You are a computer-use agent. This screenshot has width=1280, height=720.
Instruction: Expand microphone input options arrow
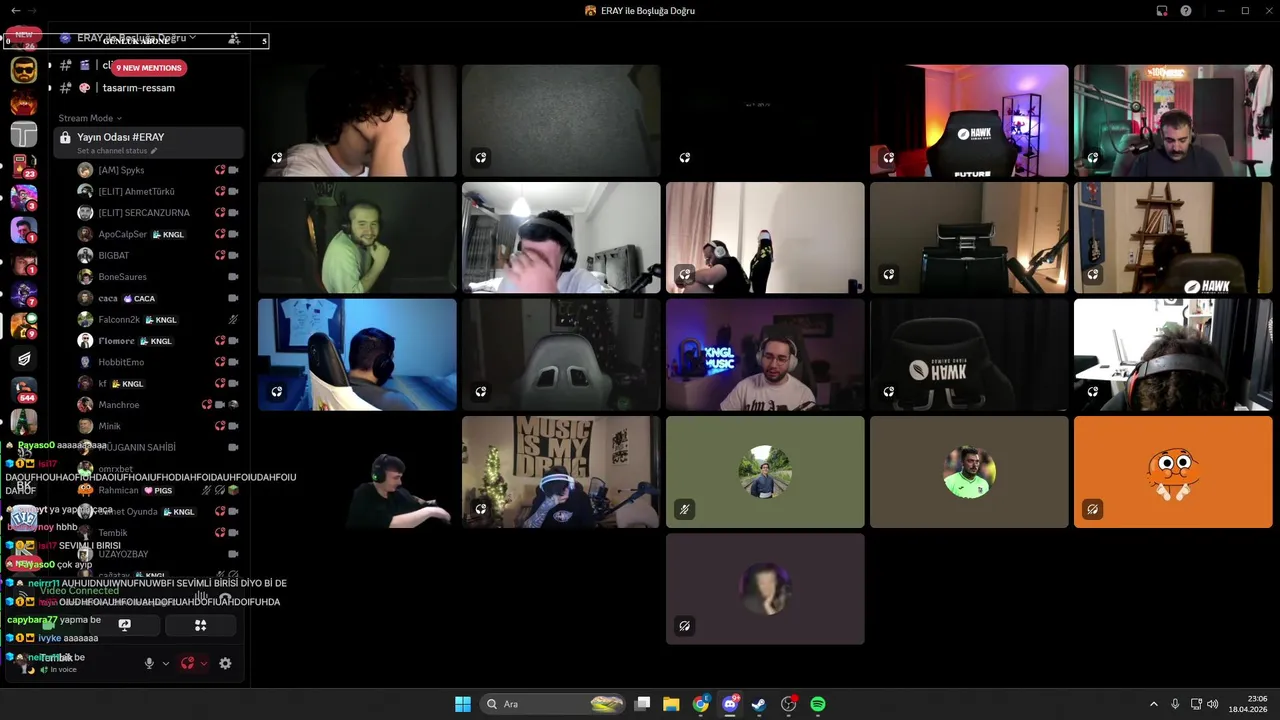click(x=166, y=663)
